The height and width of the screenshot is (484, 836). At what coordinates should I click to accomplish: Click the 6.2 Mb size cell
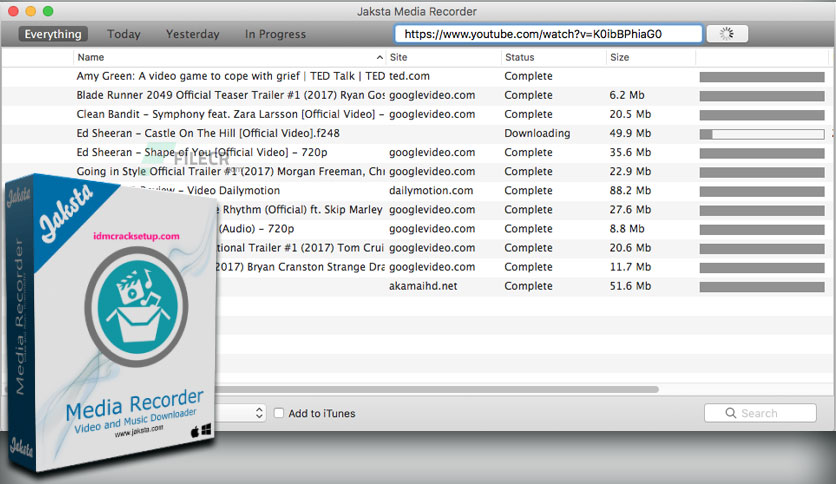pyautogui.click(x=627, y=95)
